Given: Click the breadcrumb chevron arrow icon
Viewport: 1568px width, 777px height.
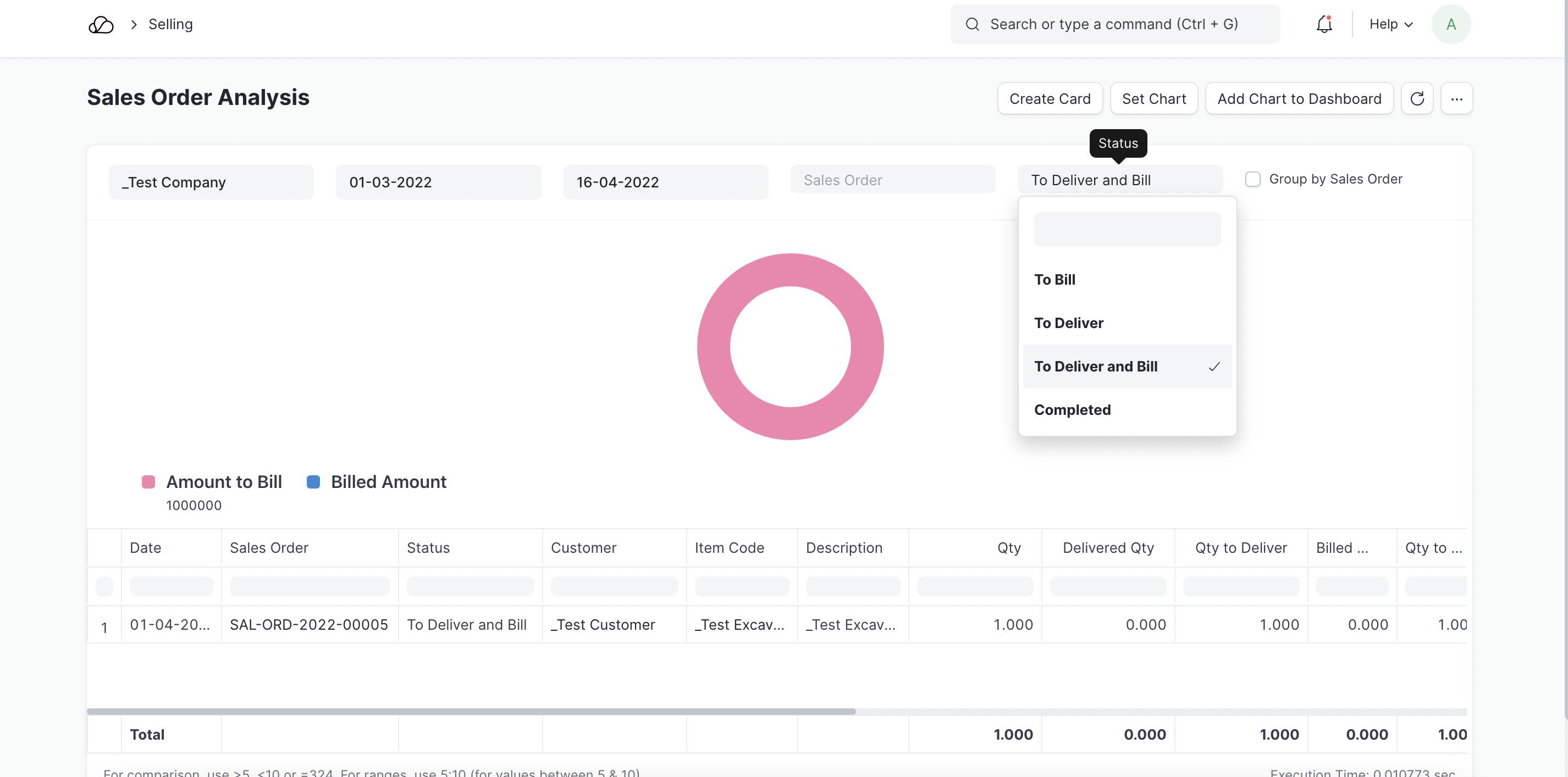Looking at the screenshot, I should point(134,24).
